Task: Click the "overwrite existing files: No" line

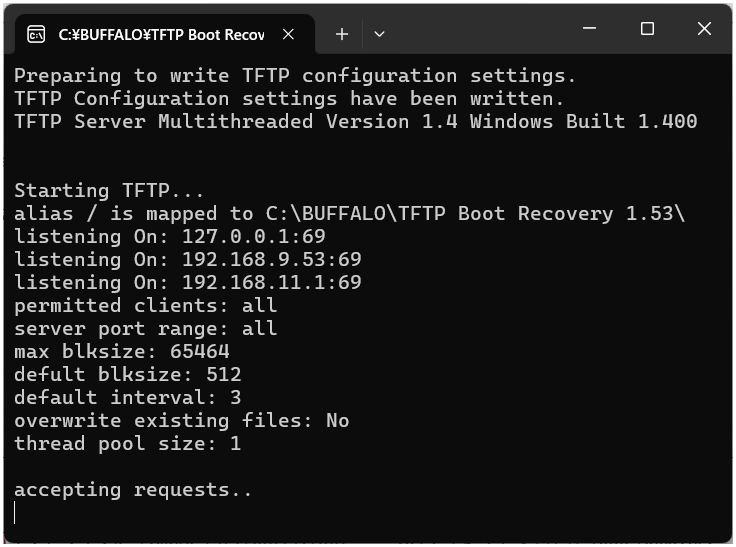Action: pyautogui.click(x=182, y=421)
